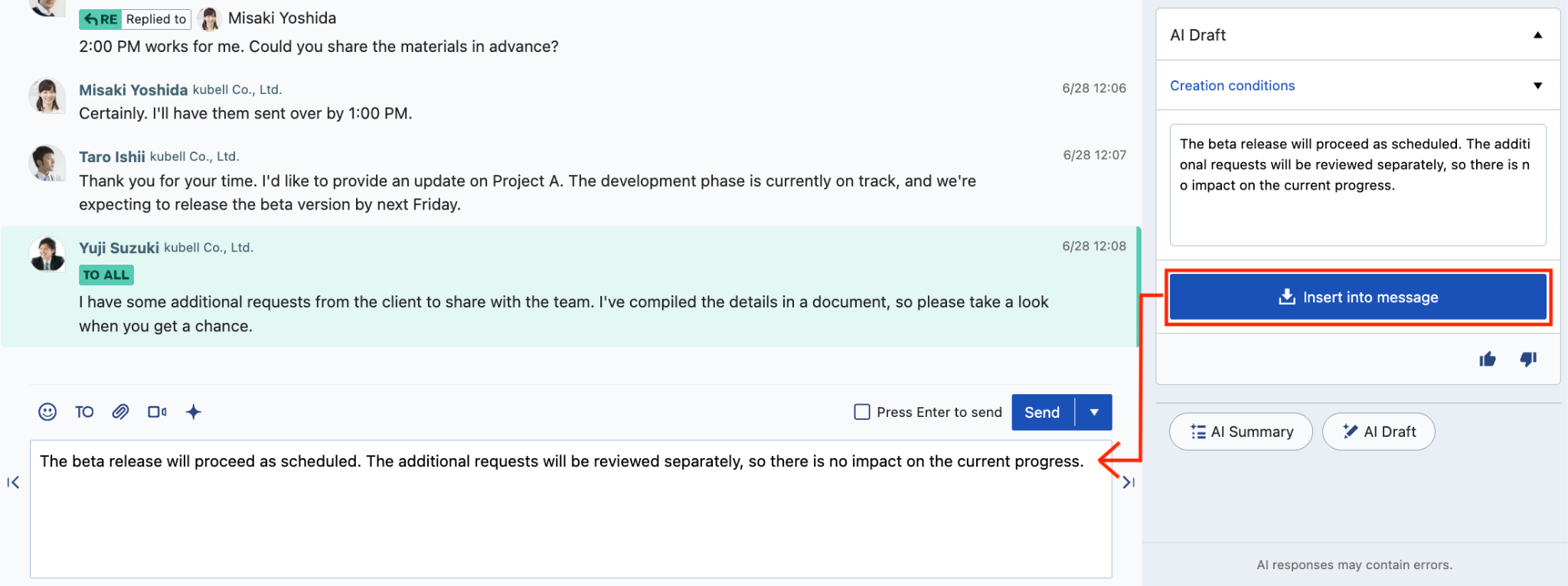This screenshot has height=586, width=1568.
Task: Give thumbs up to AI draft
Action: [1488, 359]
